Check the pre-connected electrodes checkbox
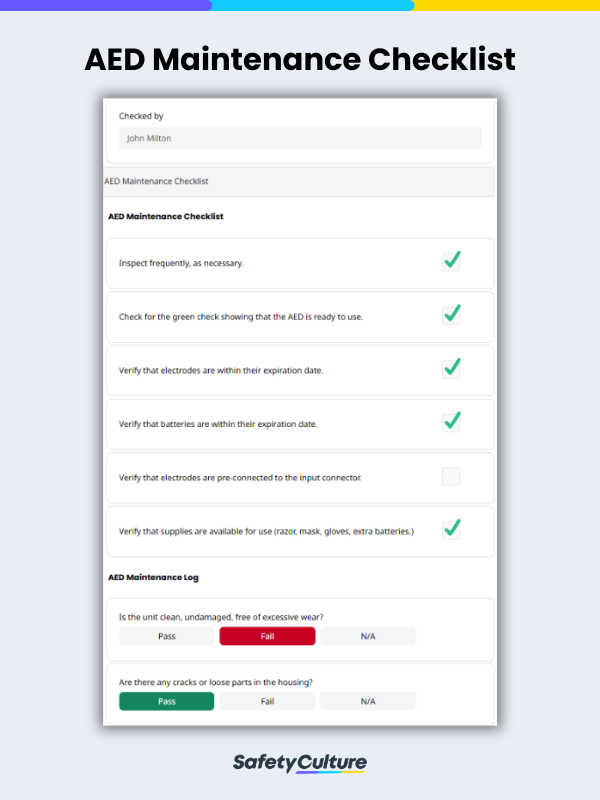 (451, 476)
